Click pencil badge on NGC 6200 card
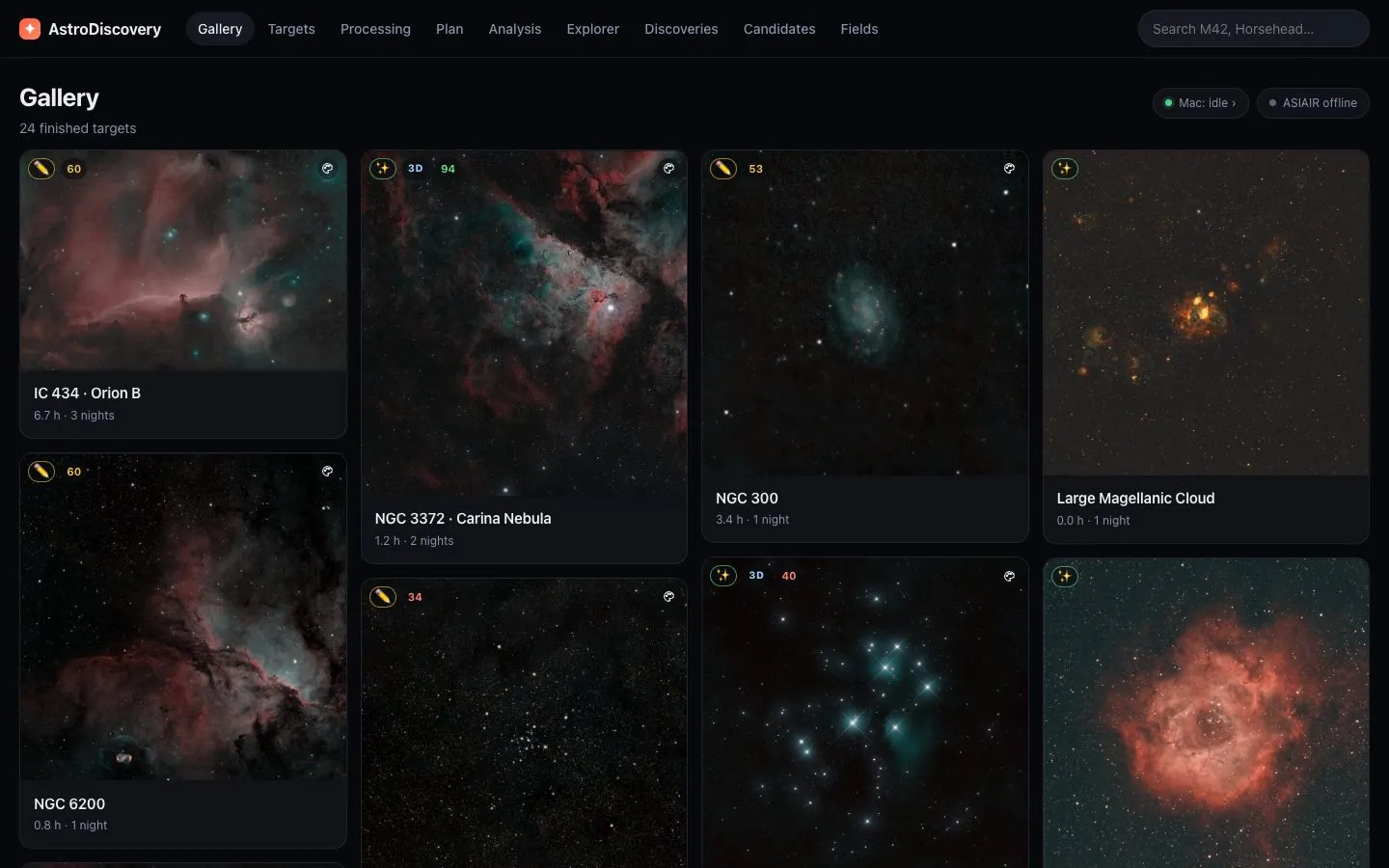Viewport: 1389px width, 868px height. point(41,472)
